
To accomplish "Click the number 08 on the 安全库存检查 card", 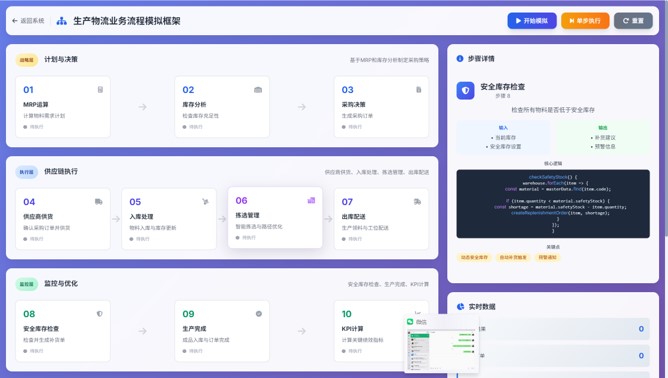I will [29, 314].
